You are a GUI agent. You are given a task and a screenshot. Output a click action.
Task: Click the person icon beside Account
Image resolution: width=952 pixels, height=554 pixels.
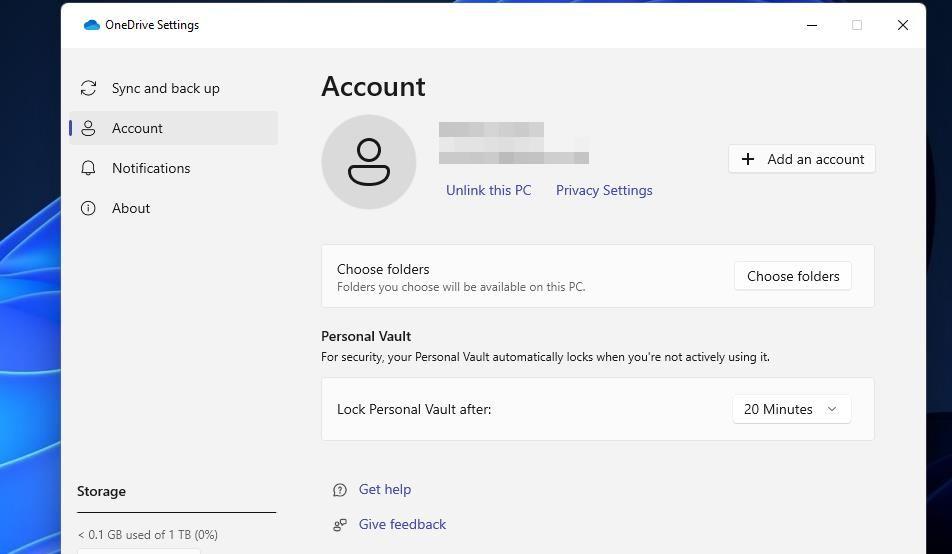coord(88,128)
